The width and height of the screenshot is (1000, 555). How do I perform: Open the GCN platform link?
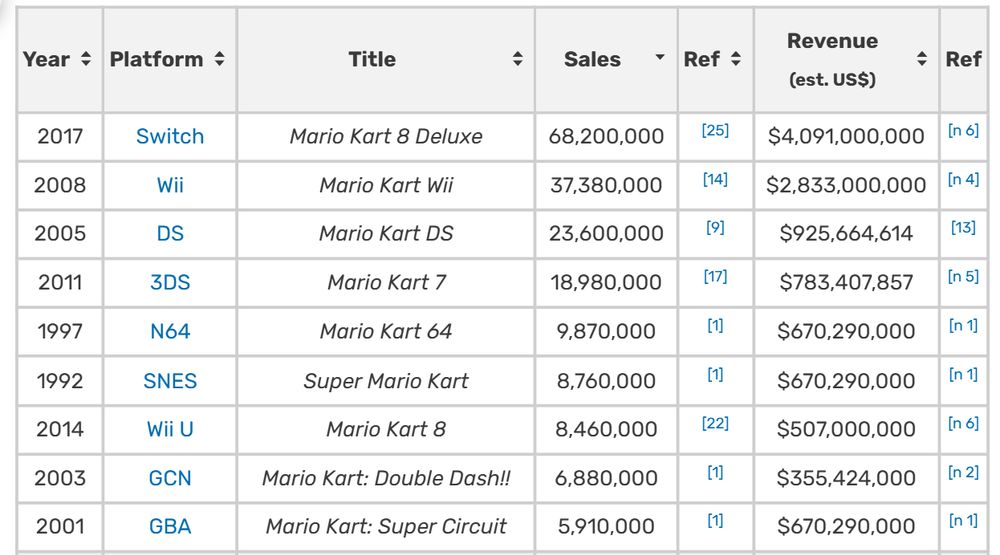(170, 478)
